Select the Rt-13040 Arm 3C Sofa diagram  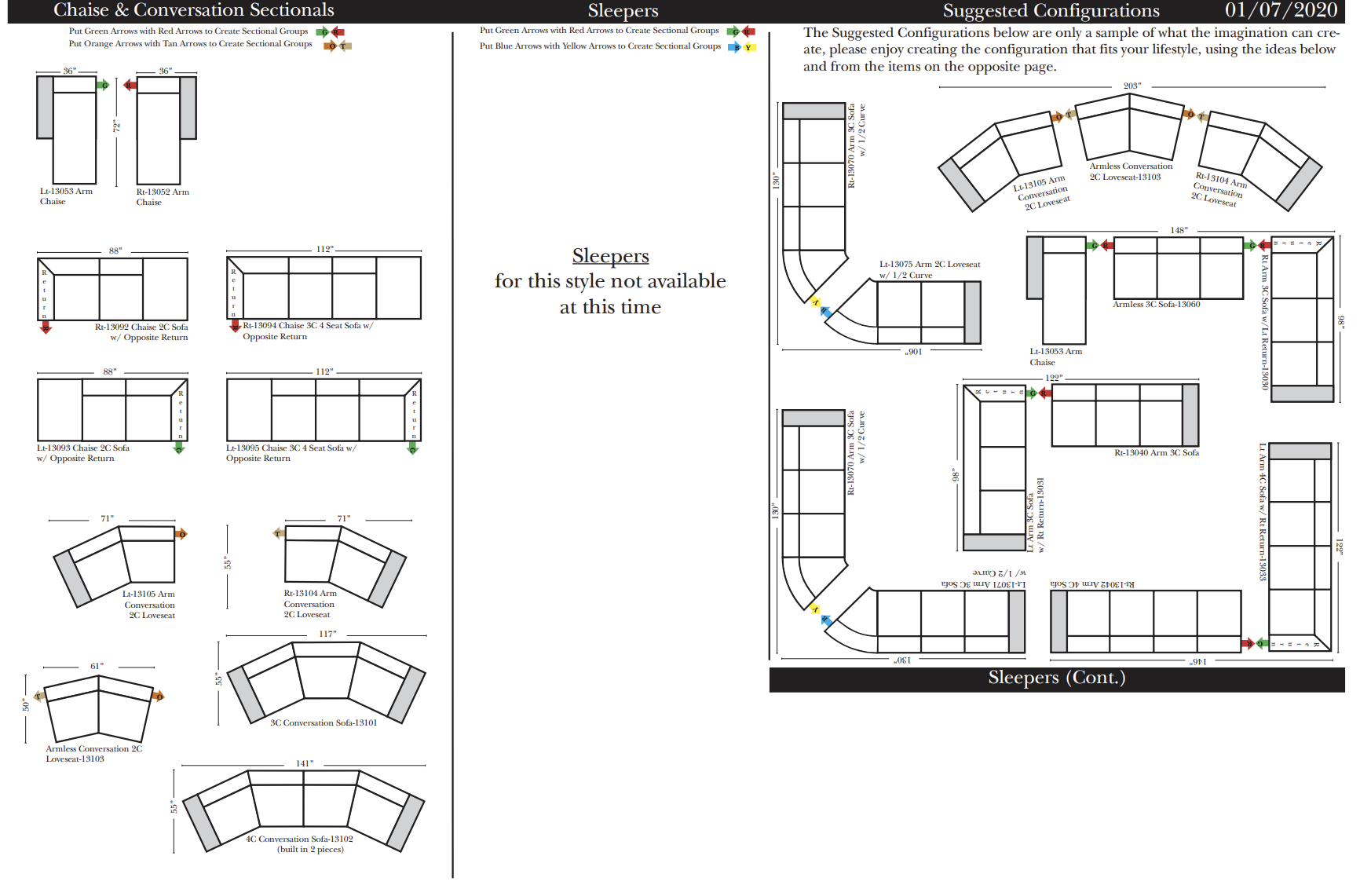(1124, 415)
